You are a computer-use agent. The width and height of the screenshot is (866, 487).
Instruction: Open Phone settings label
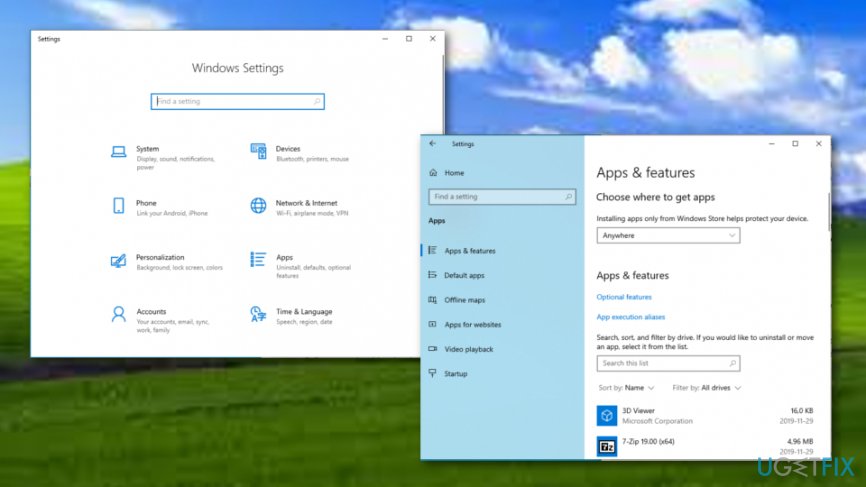[x=146, y=203]
